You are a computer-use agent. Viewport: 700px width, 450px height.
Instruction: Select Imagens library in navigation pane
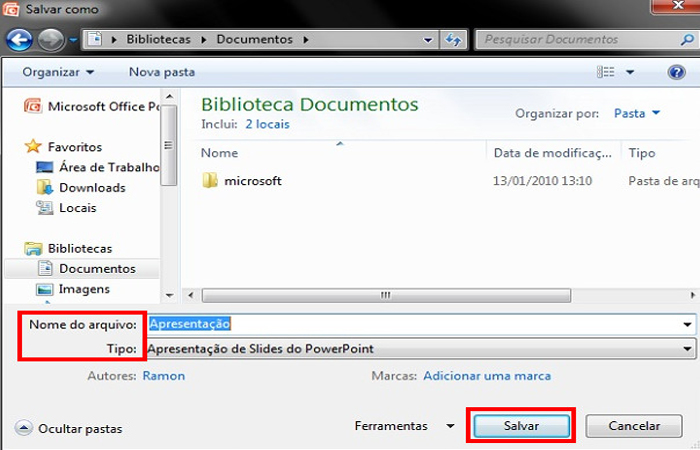73,289
